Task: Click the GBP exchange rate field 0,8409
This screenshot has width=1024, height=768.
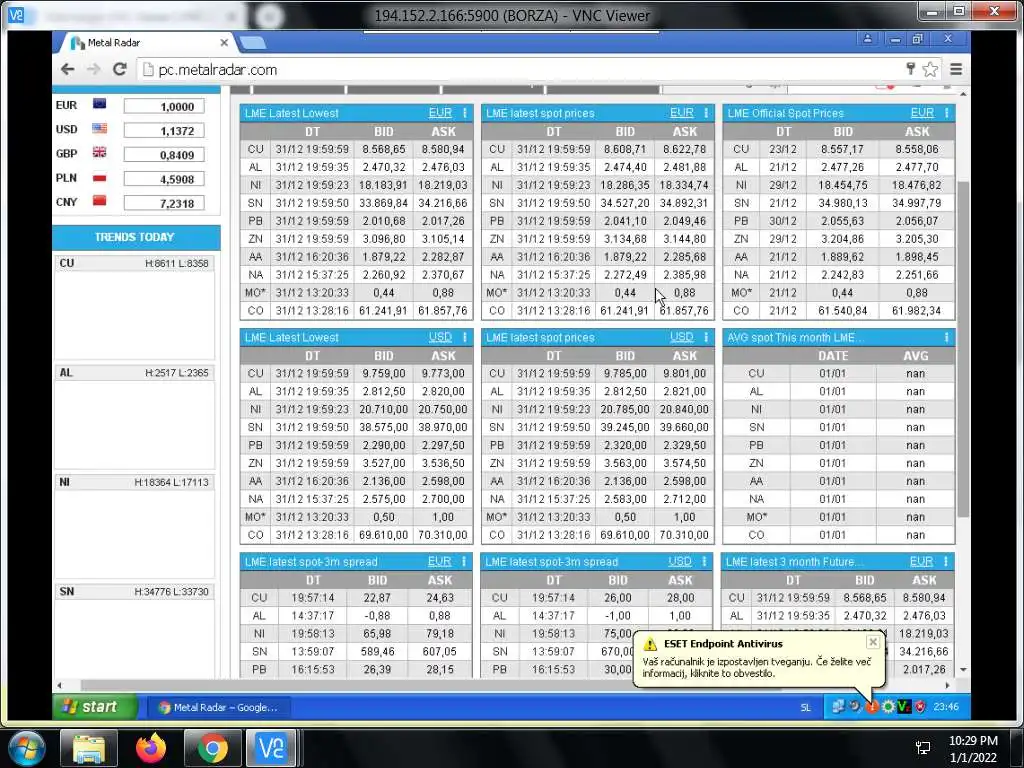Action: pyautogui.click(x=164, y=155)
